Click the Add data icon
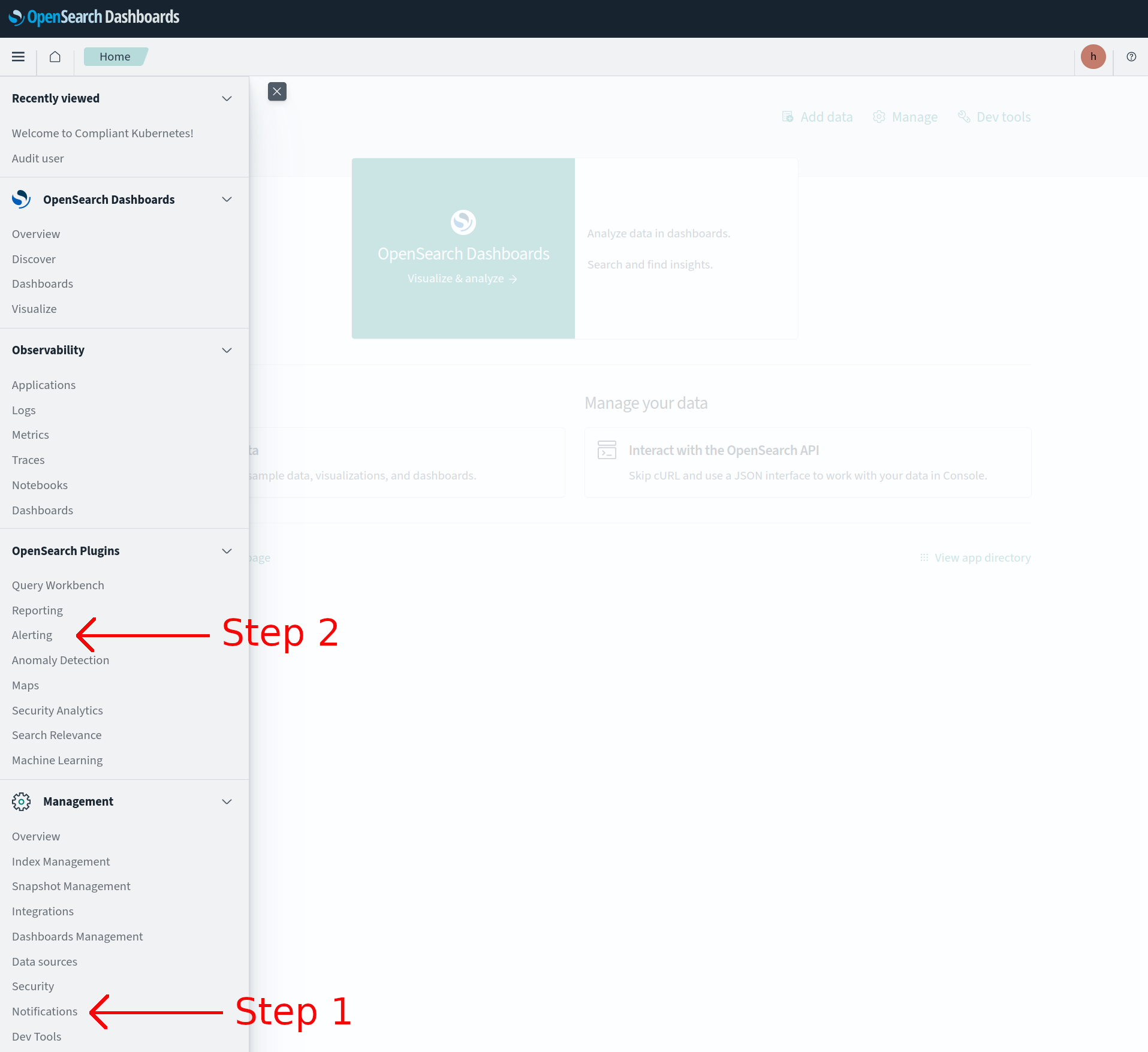 point(788,117)
